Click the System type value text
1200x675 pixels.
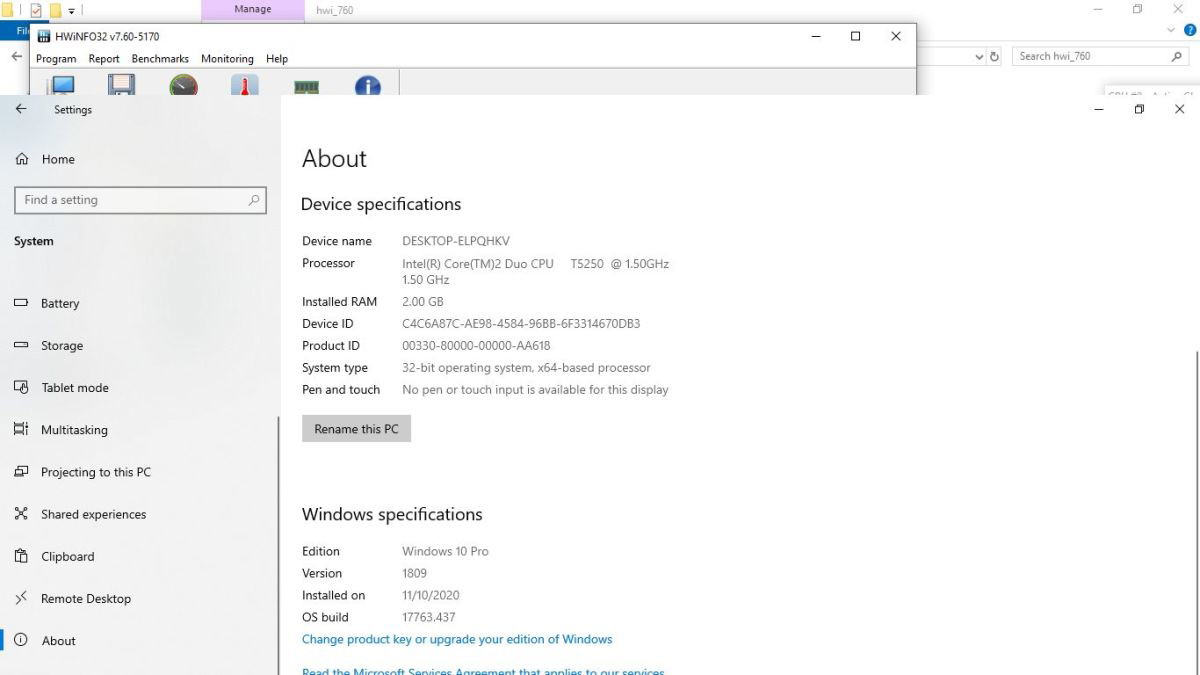coord(526,368)
